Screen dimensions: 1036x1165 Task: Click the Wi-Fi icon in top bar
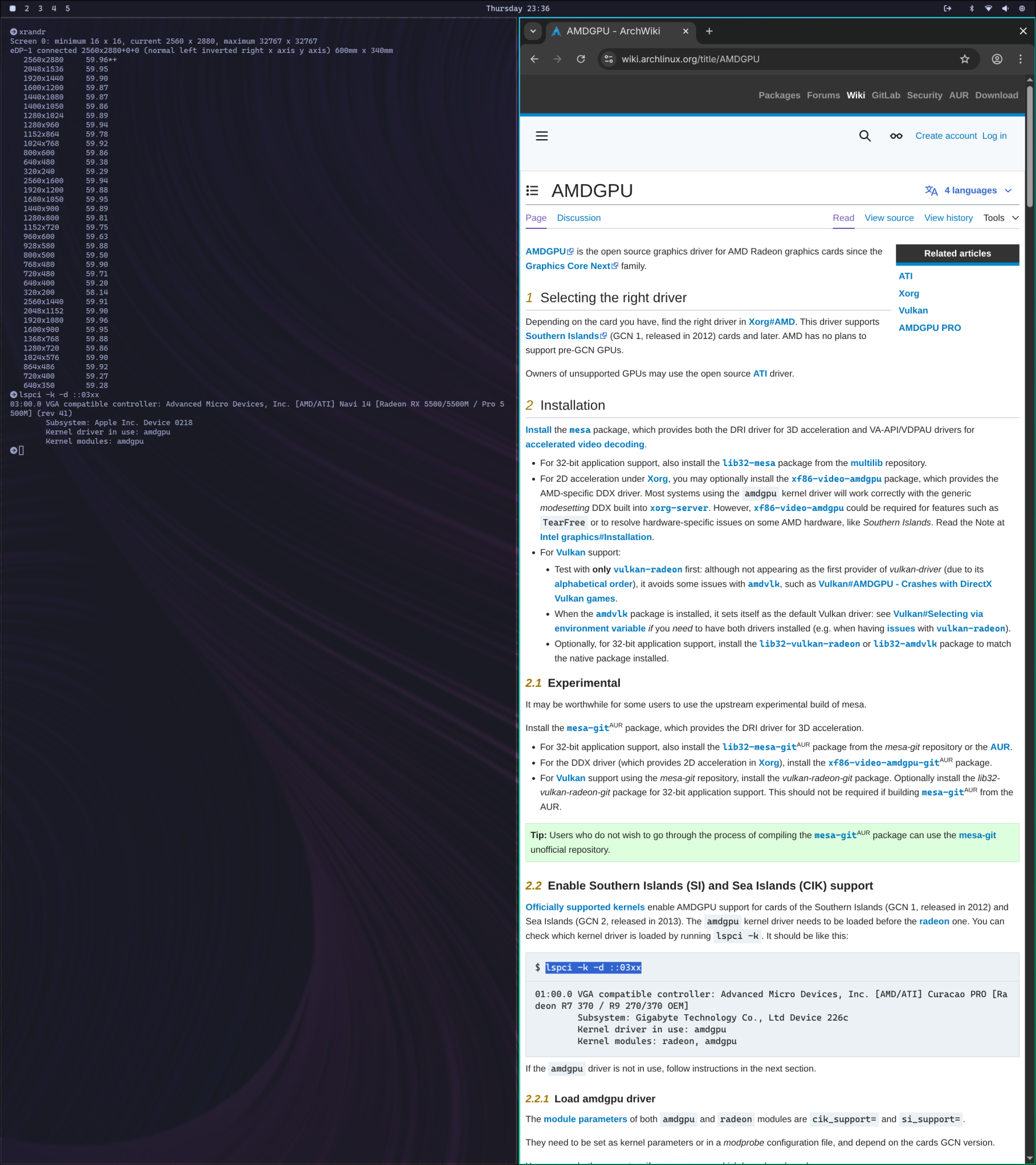[x=988, y=8]
